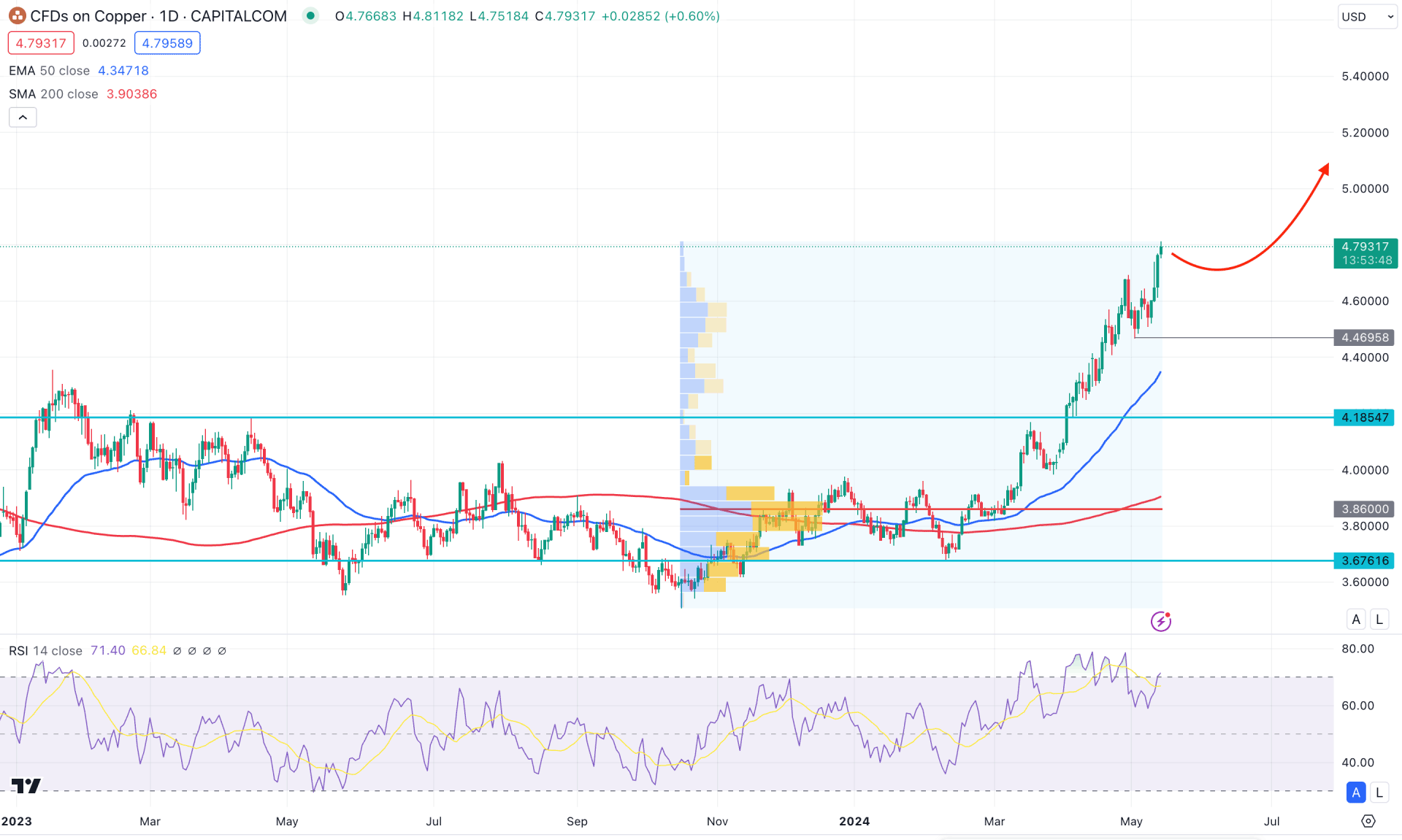Screen dimensions: 1402x840
Task: Click the 4.46958 horizontal line price label
Action: tap(1365, 337)
